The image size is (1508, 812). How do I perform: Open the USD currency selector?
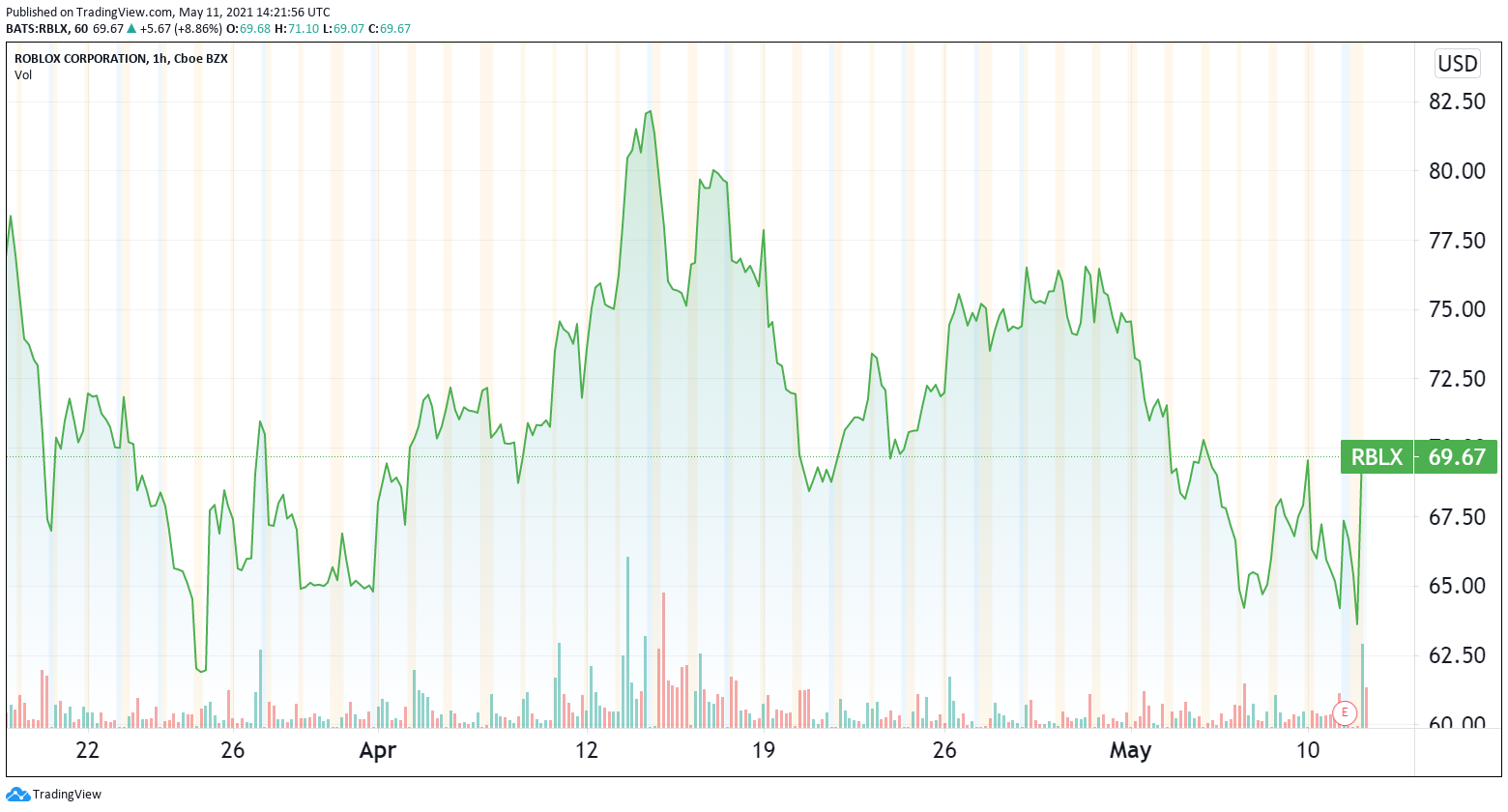(x=1457, y=64)
